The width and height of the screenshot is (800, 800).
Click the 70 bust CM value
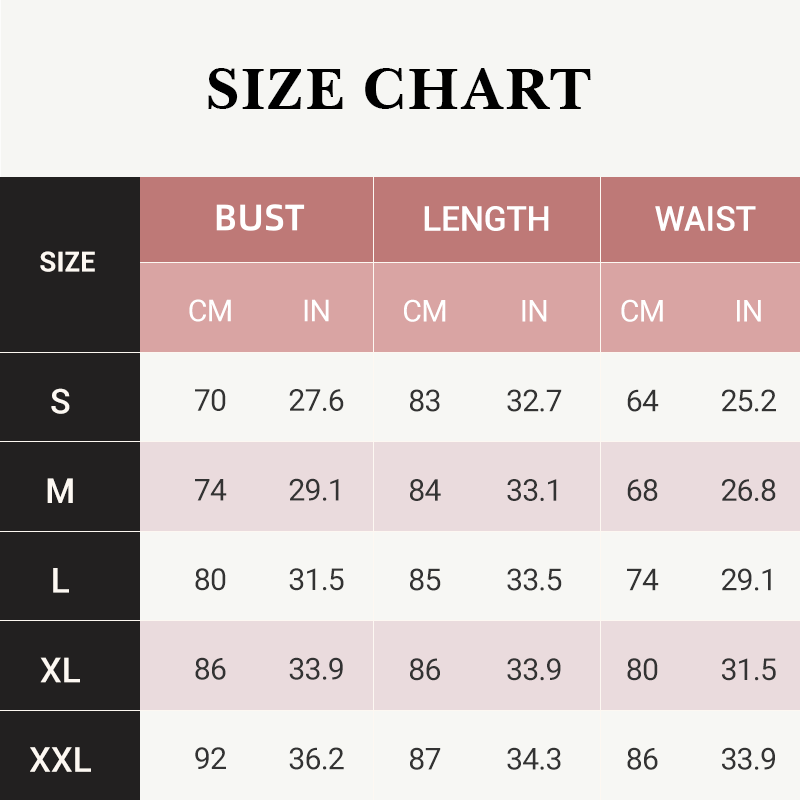(210, 401)
